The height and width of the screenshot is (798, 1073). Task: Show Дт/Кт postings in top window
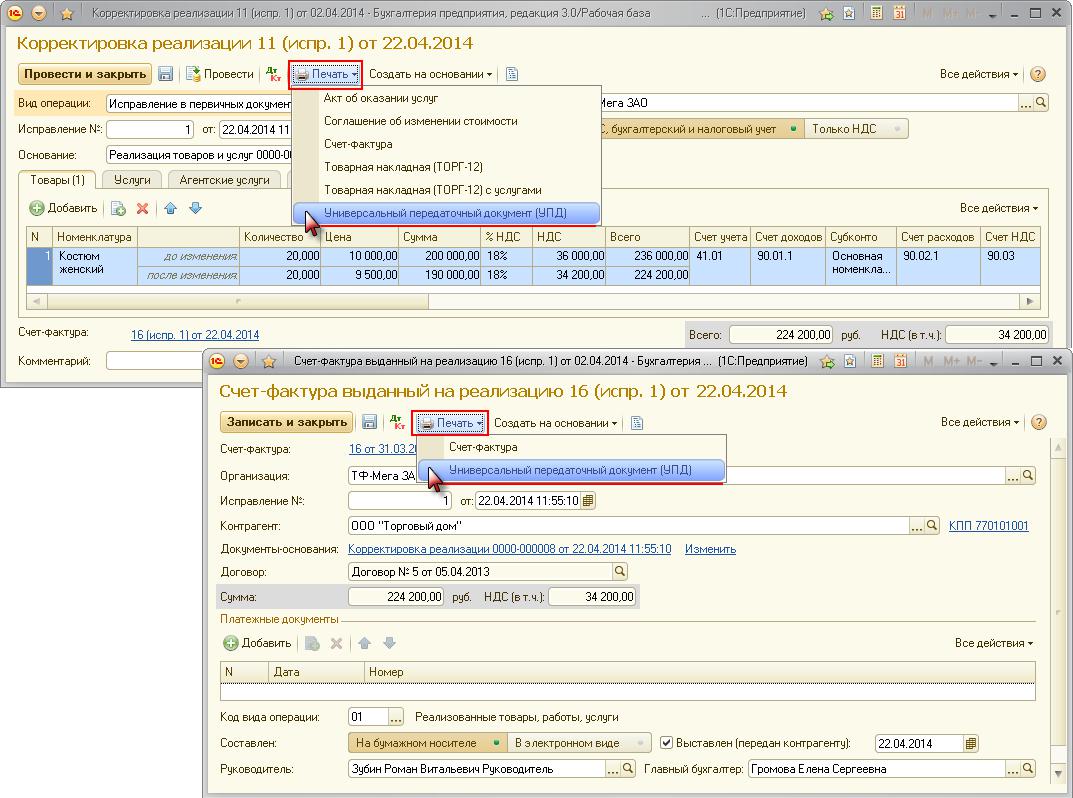[x=273, y=74]
